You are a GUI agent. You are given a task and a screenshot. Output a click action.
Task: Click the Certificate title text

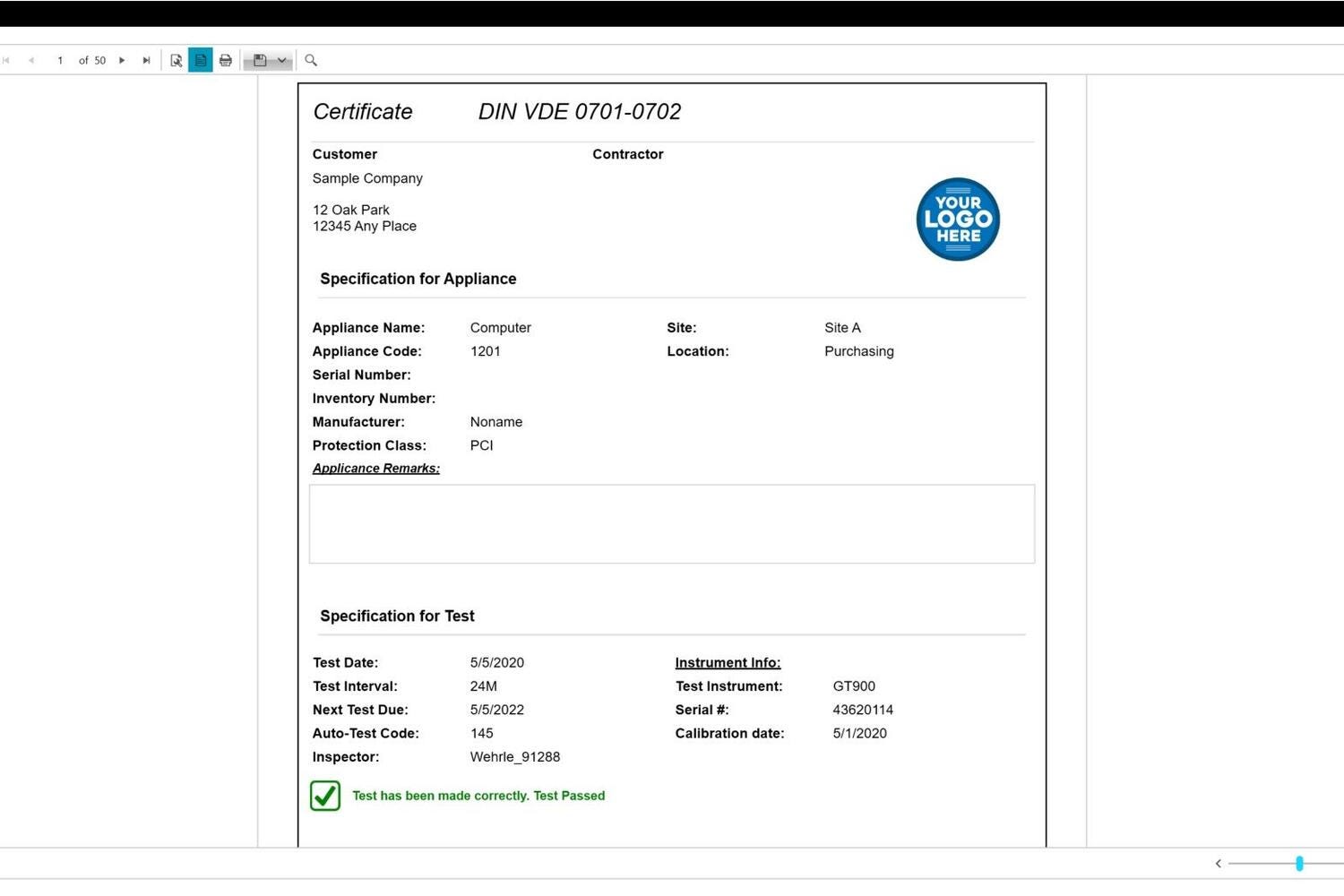pos(363,112)
